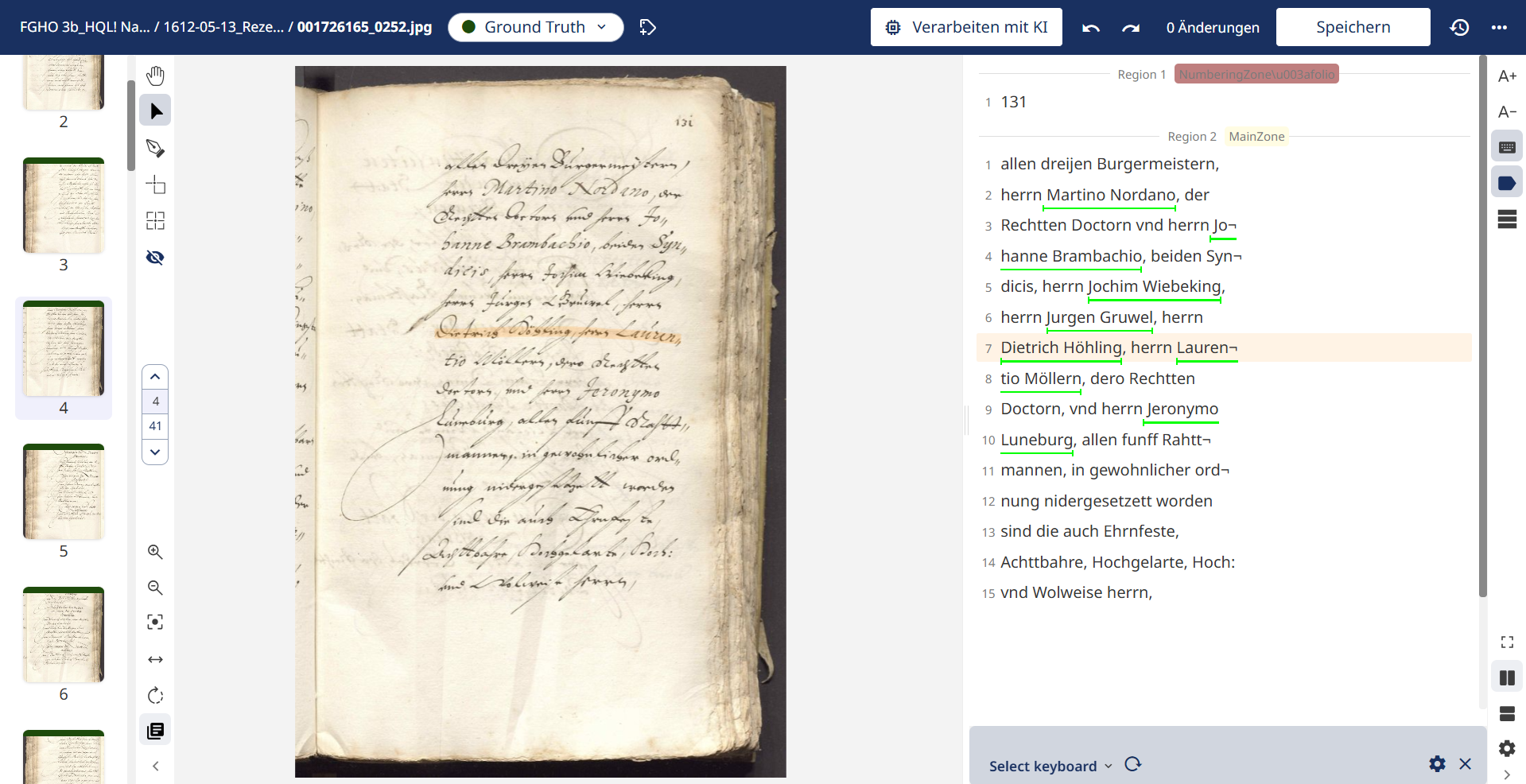Toggle visibility of layout regions
1526x784 pixels.
coord(155,258)
